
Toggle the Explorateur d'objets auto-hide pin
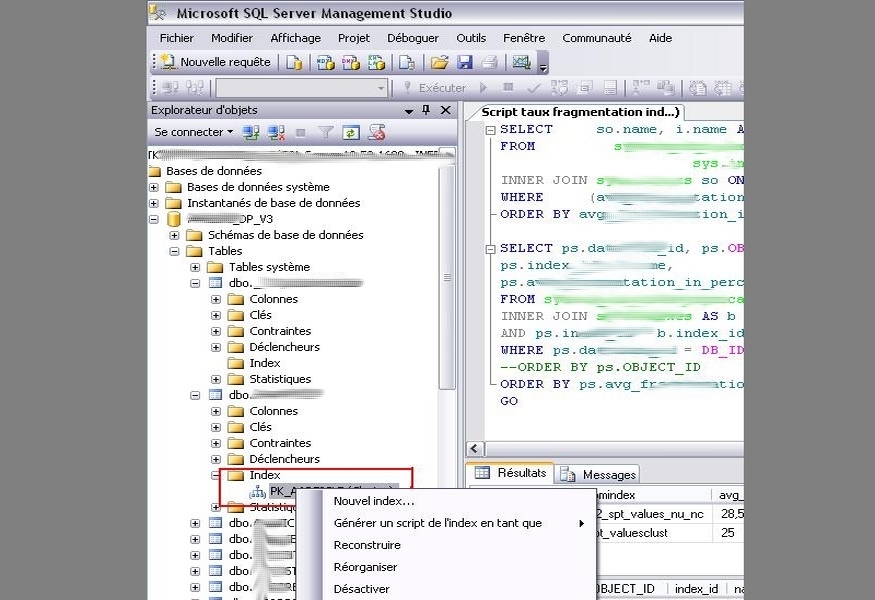(426, 110)
